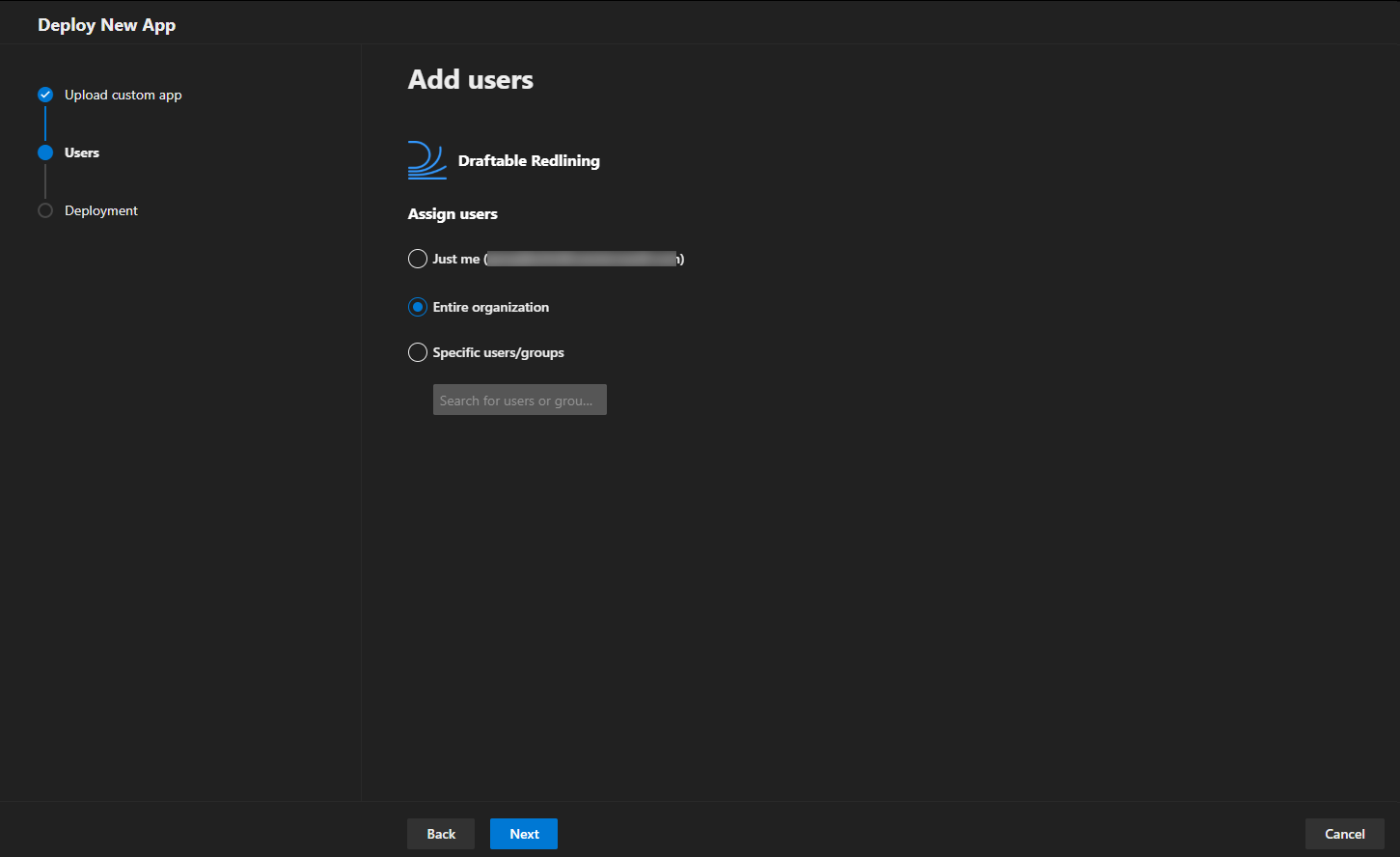Click the Entire organization label text

[491, 307]
